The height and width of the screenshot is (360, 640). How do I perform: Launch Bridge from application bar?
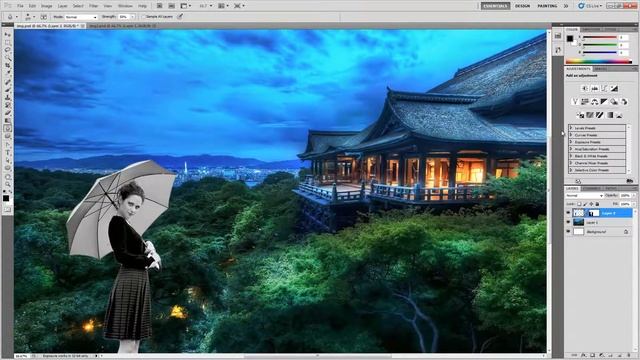click(x=160, y=6)
